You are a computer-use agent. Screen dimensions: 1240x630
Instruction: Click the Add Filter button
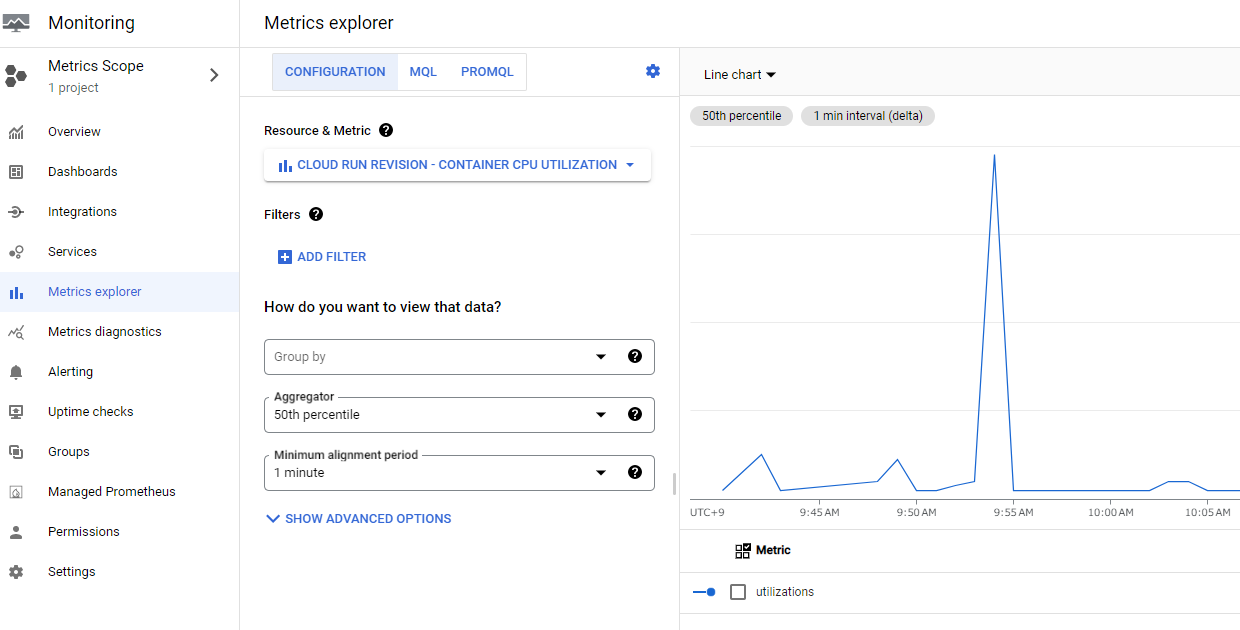[x=322, y=257]
